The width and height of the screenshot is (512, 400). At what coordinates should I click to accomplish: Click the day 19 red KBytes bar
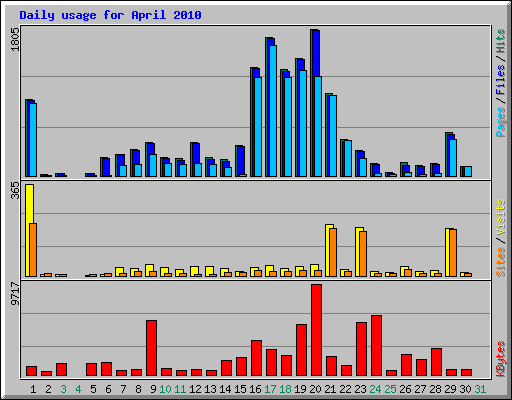coord(301,350)
